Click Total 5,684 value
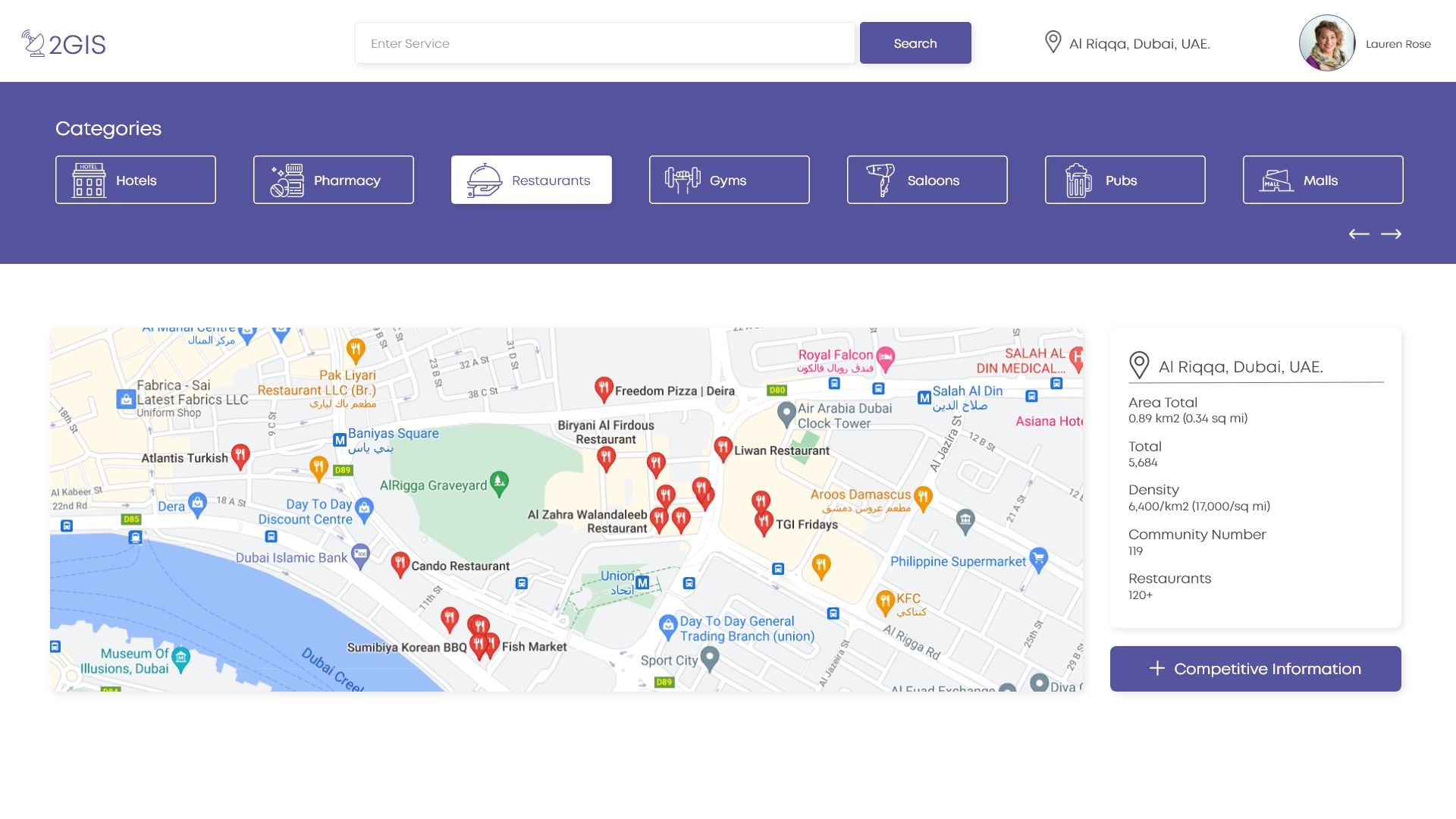 point(1143,463)
